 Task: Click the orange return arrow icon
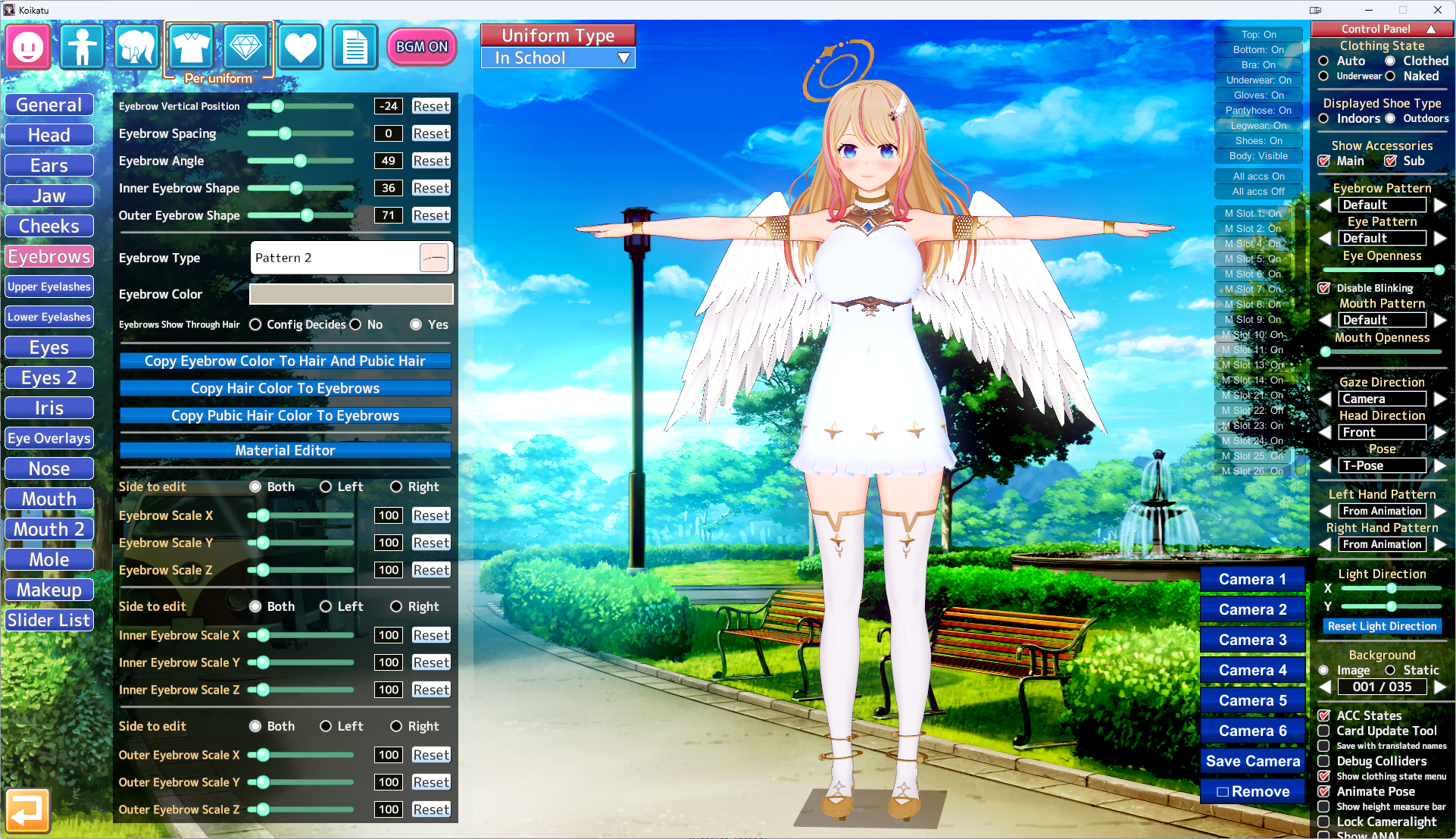coord(27,810)
